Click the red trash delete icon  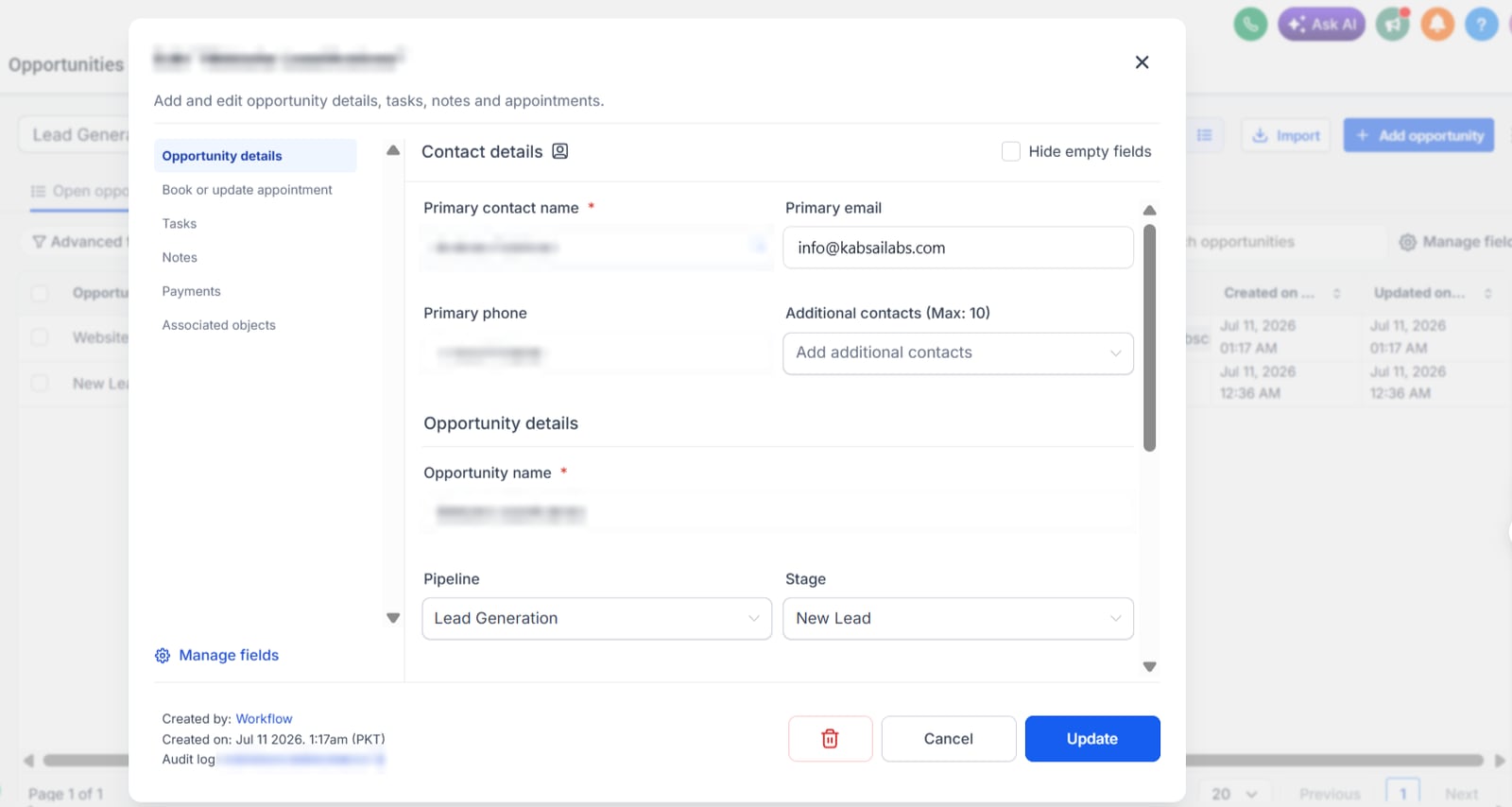point(830,739)
